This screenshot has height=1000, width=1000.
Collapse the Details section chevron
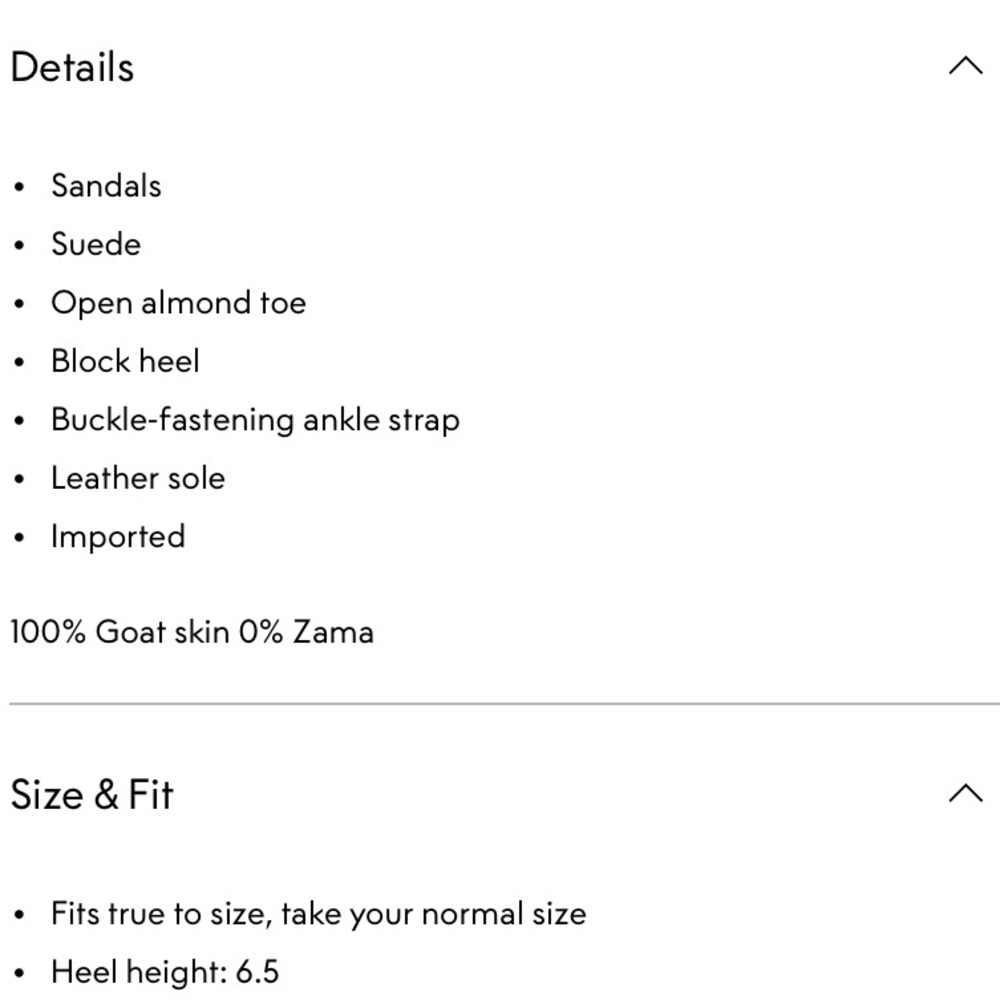966,66
